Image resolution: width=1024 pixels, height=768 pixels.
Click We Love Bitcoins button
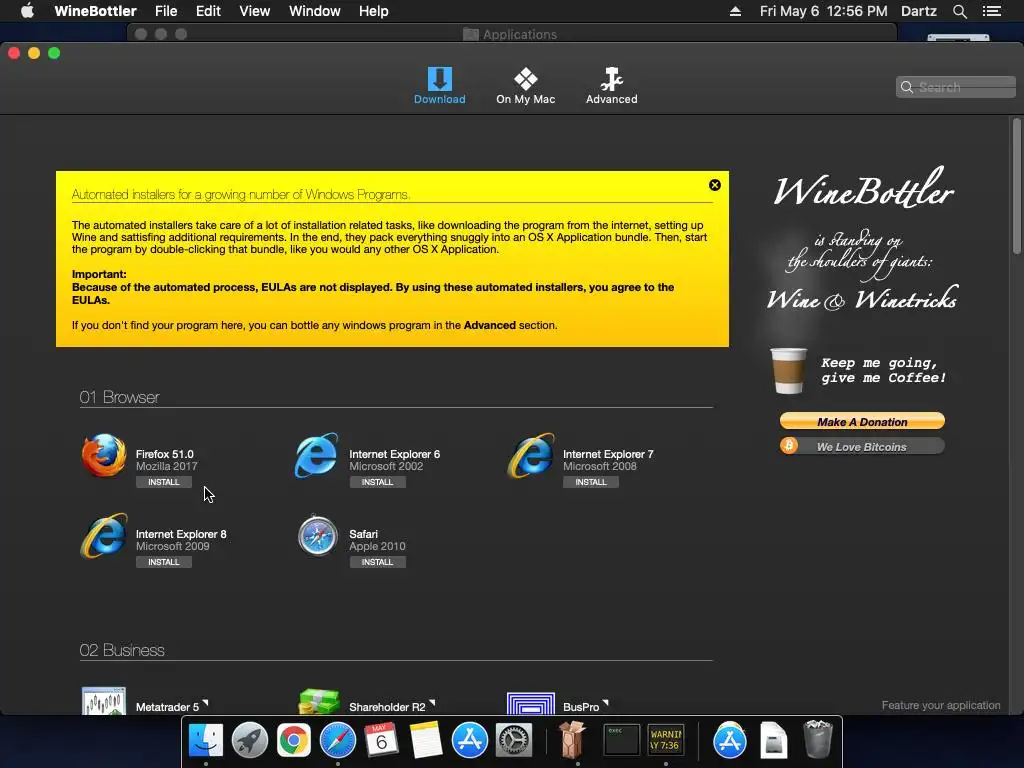(x=862, y=447)
